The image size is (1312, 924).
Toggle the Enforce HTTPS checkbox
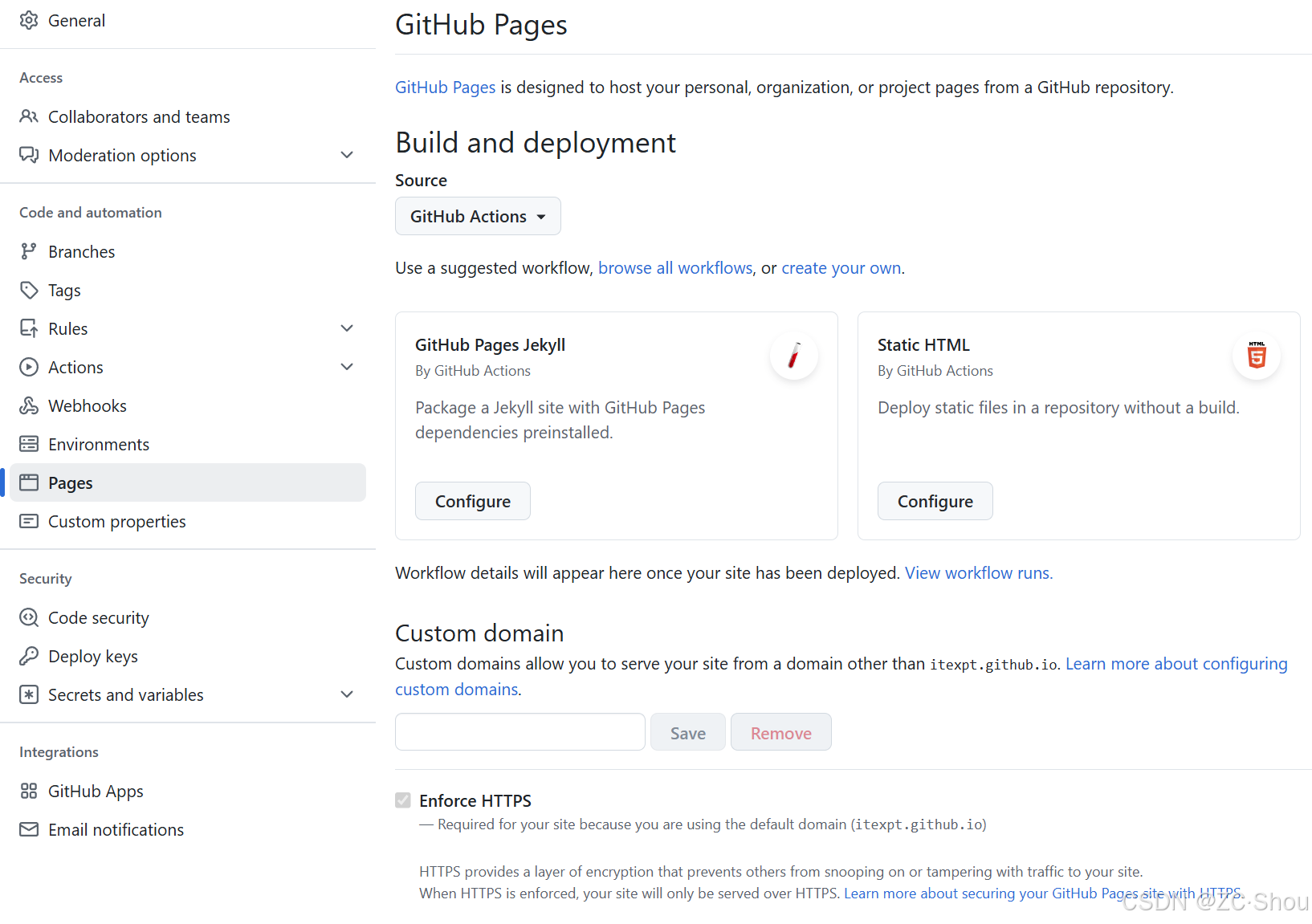point(403,800)
